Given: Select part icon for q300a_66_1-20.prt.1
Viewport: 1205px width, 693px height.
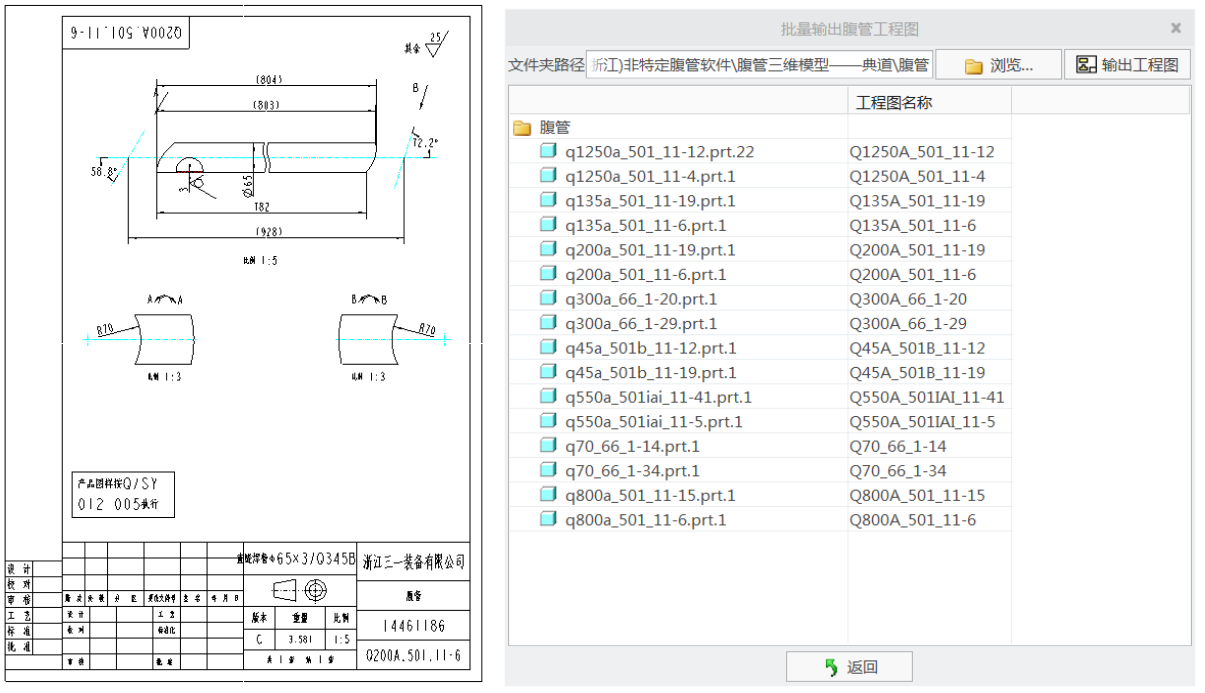Looking at the screenshot, I should [x=548, y=298].
